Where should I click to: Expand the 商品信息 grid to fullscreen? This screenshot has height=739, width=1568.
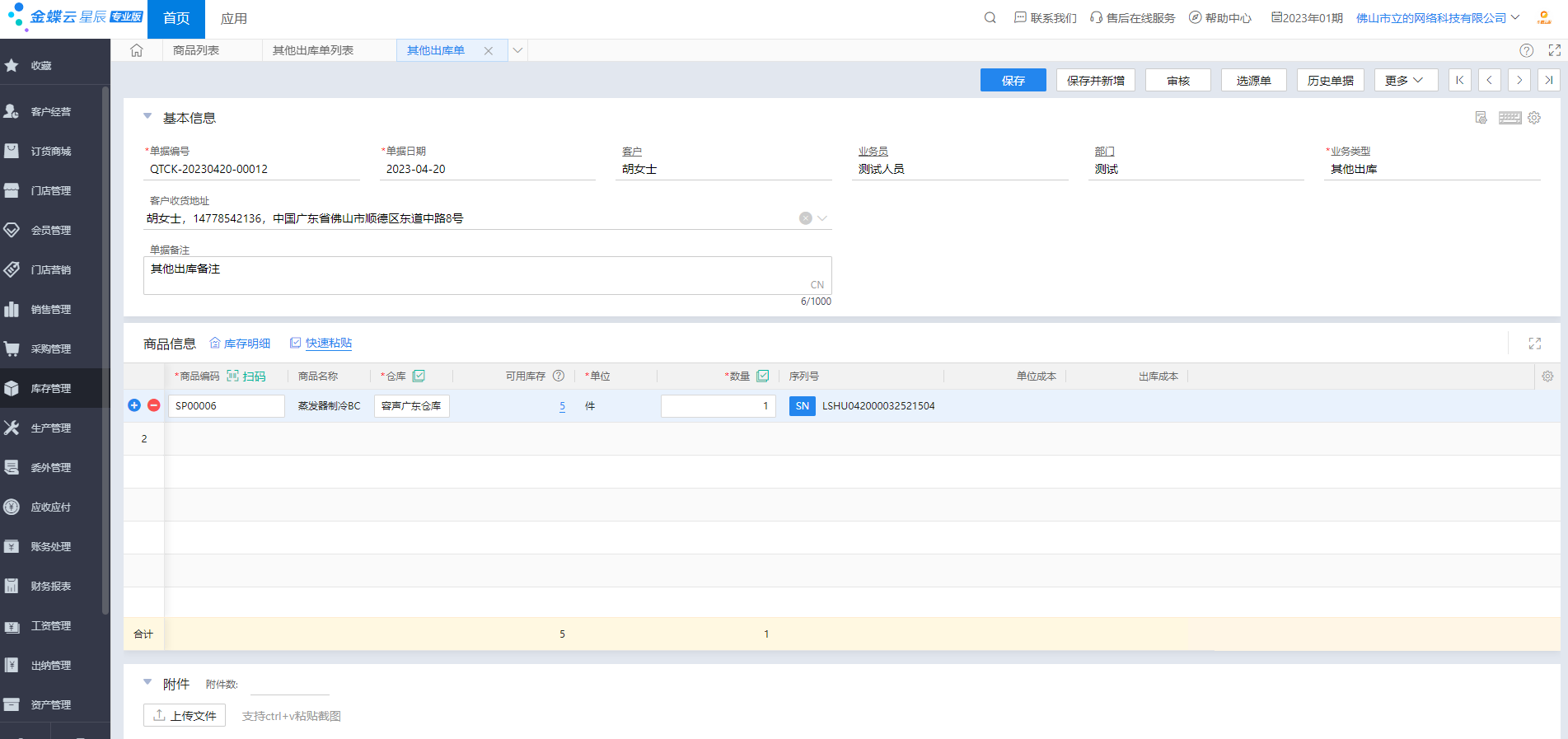tap(1535, 344)
